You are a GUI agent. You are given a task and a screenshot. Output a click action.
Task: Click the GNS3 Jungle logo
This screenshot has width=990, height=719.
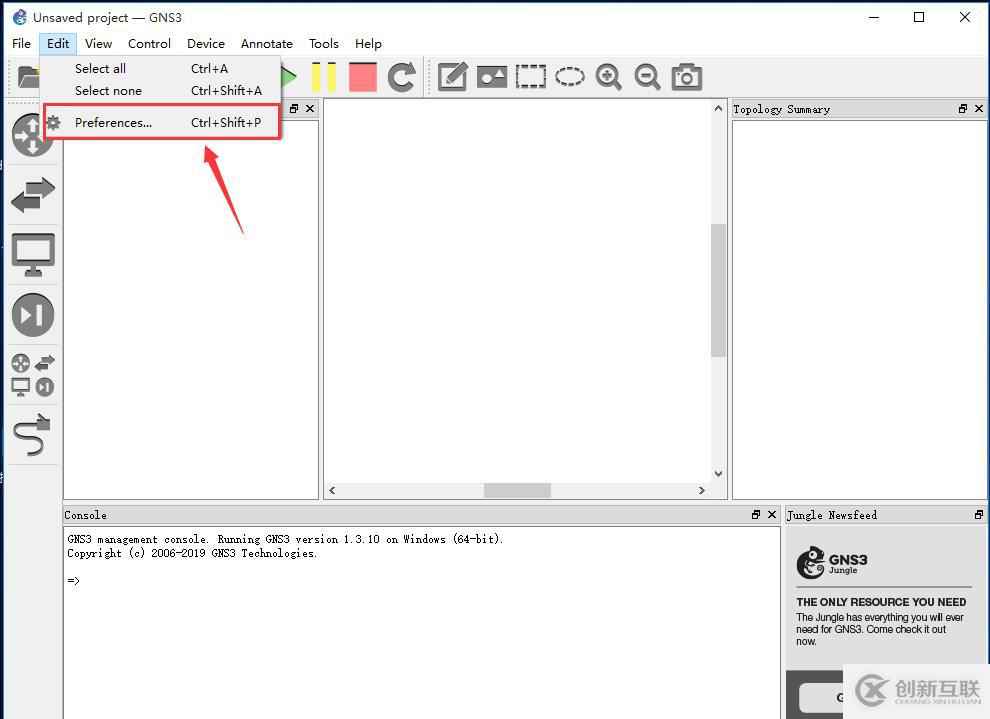(832, 562)
